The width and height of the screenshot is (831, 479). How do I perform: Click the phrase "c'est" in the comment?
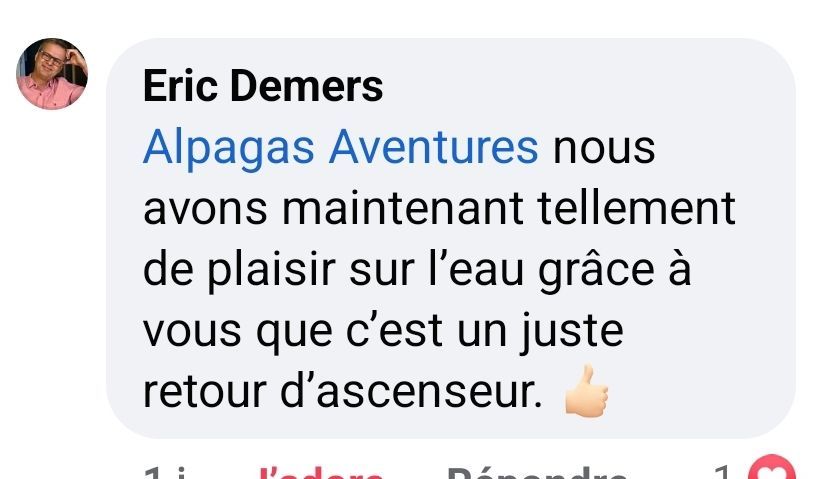(x=395, y=331)
